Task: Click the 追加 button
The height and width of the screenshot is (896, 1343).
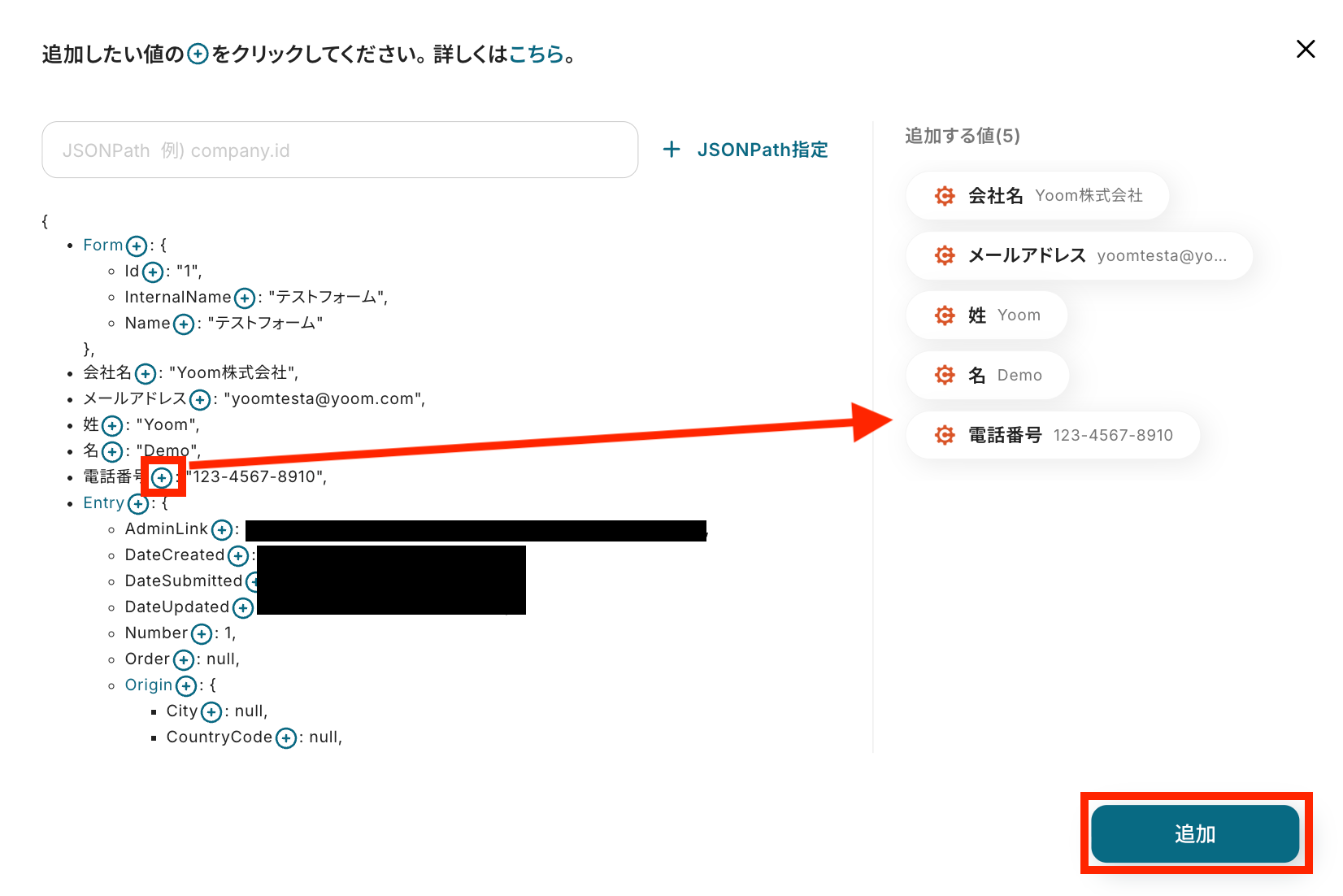Action: [x=1195, y=833]
